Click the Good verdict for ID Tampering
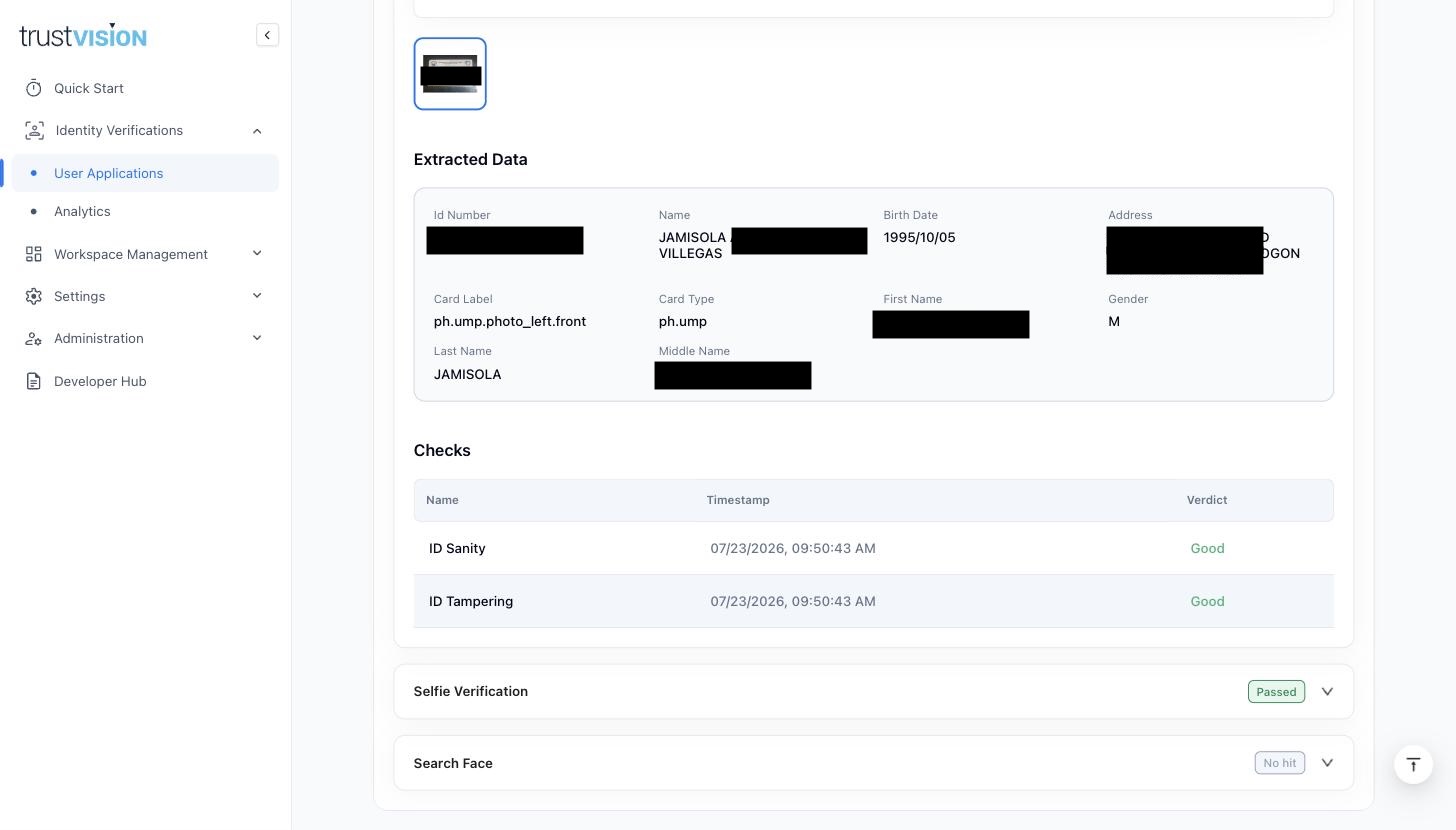The image size is (1456, 830). (1207, 601)
